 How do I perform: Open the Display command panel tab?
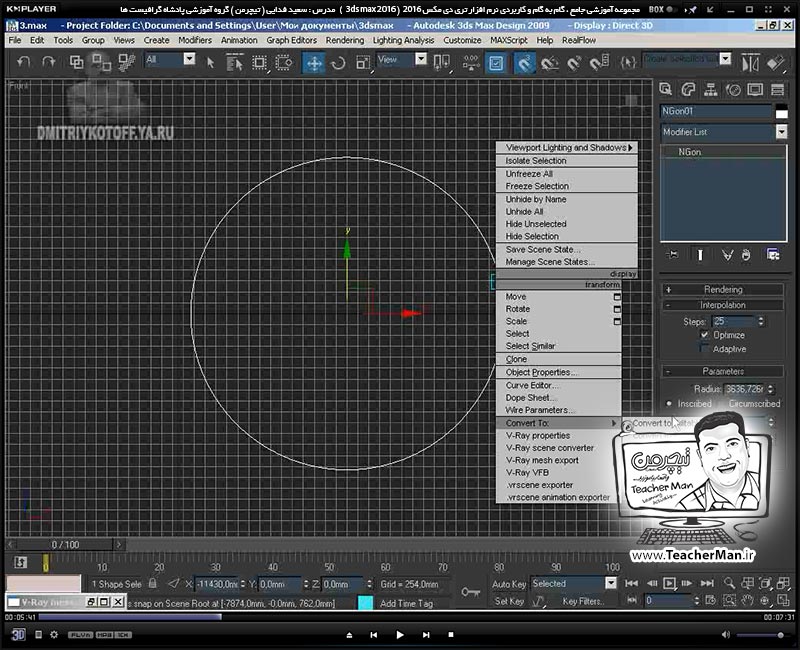pos(755,90)
